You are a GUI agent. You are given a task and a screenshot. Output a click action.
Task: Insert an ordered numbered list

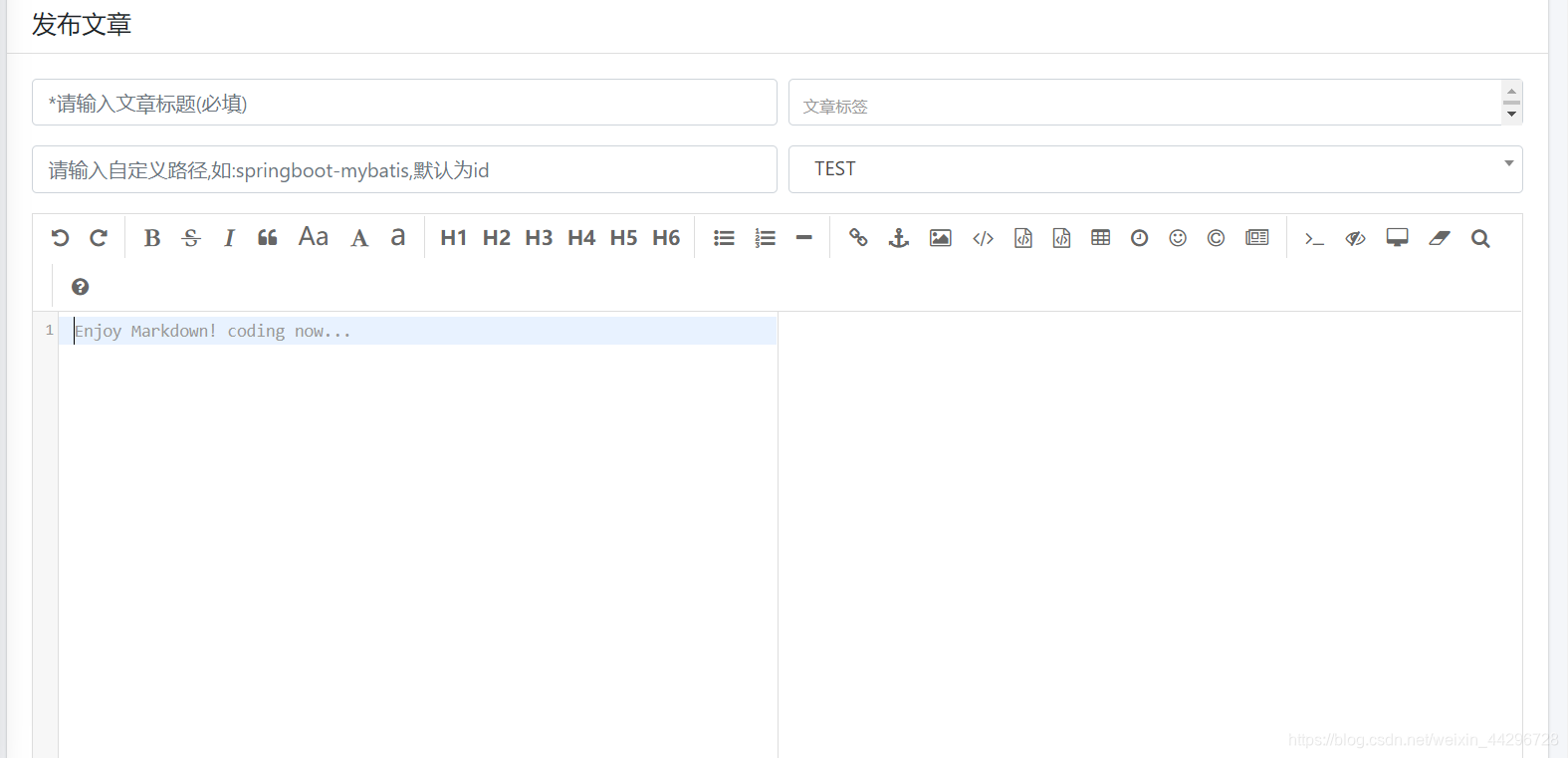coord(765,238)
